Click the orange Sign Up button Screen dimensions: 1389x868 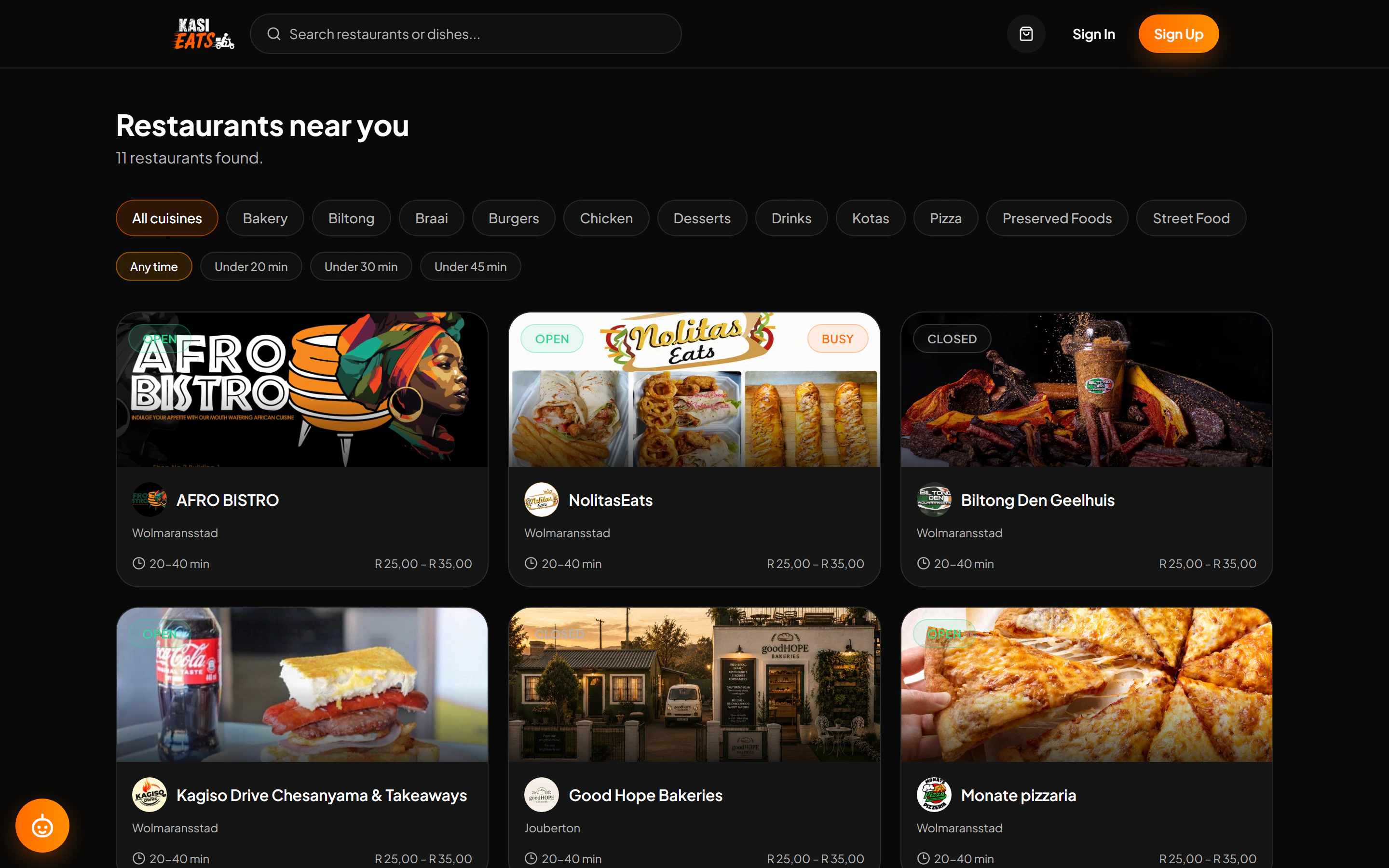[1178, 34]
